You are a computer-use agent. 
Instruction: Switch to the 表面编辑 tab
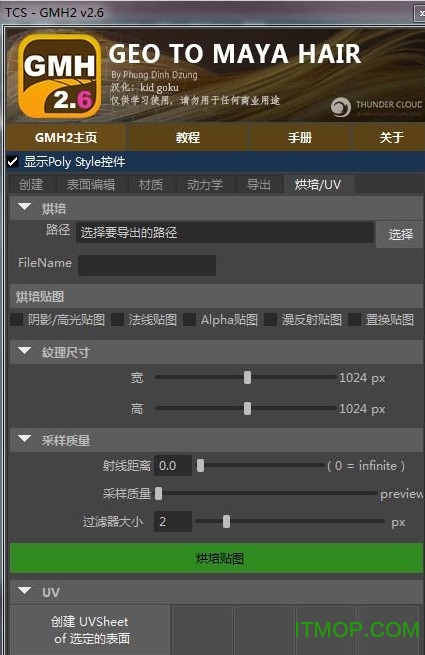pos(91,185)
